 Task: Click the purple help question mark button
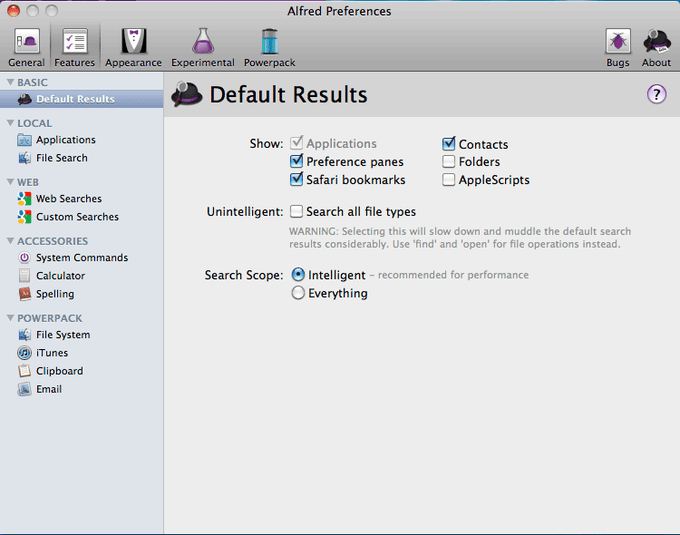coord(657,94)
